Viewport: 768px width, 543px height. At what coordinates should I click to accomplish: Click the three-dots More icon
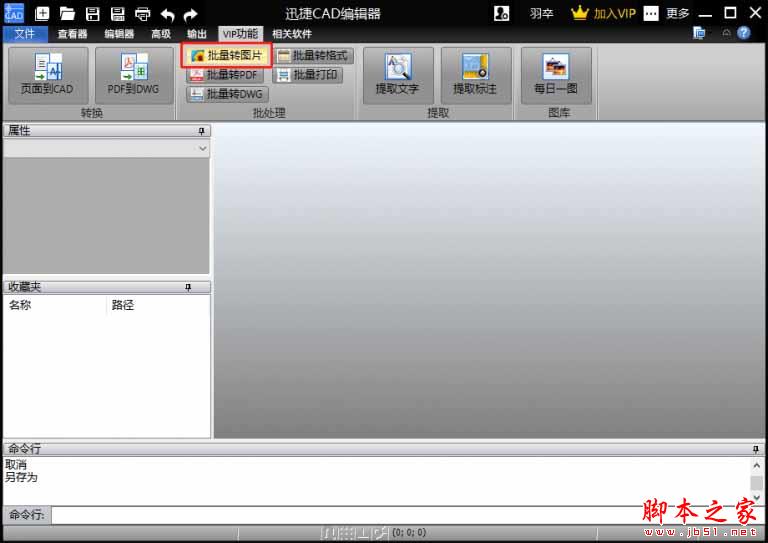[651, 14]
